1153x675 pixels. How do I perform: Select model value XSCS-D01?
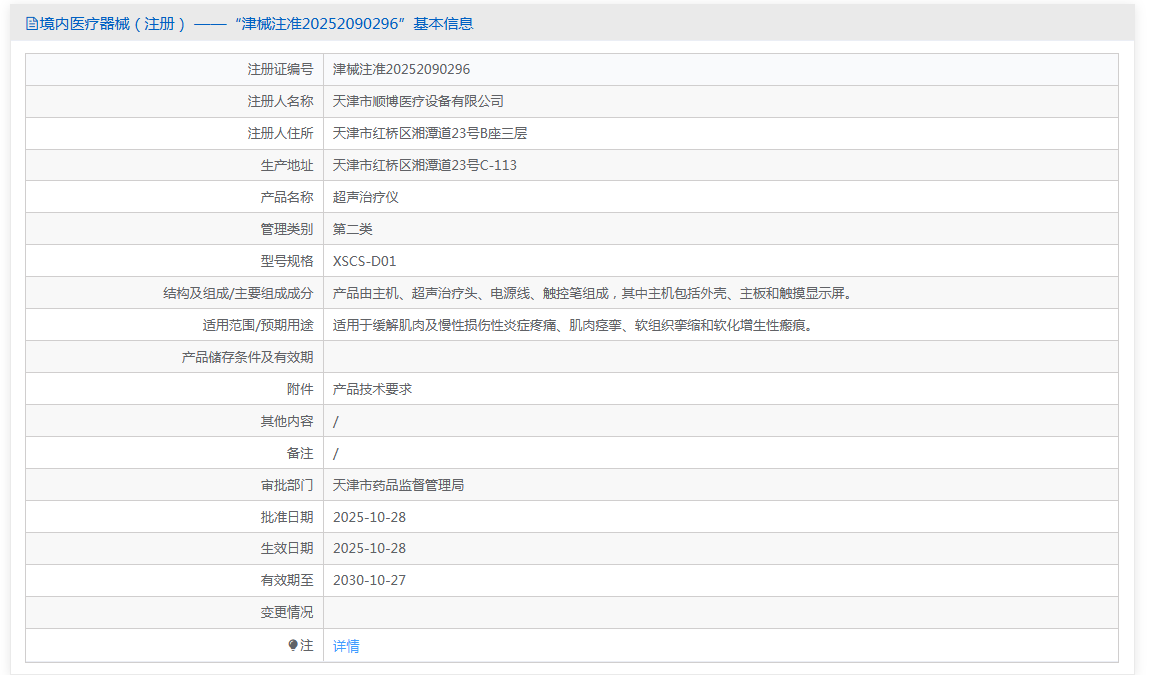pyautogui.click(x=365, y=261)
